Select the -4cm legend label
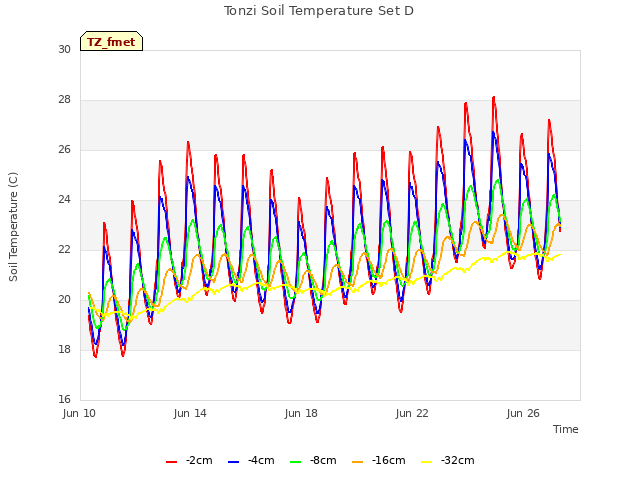640x480 pixels. click(261, 460)
